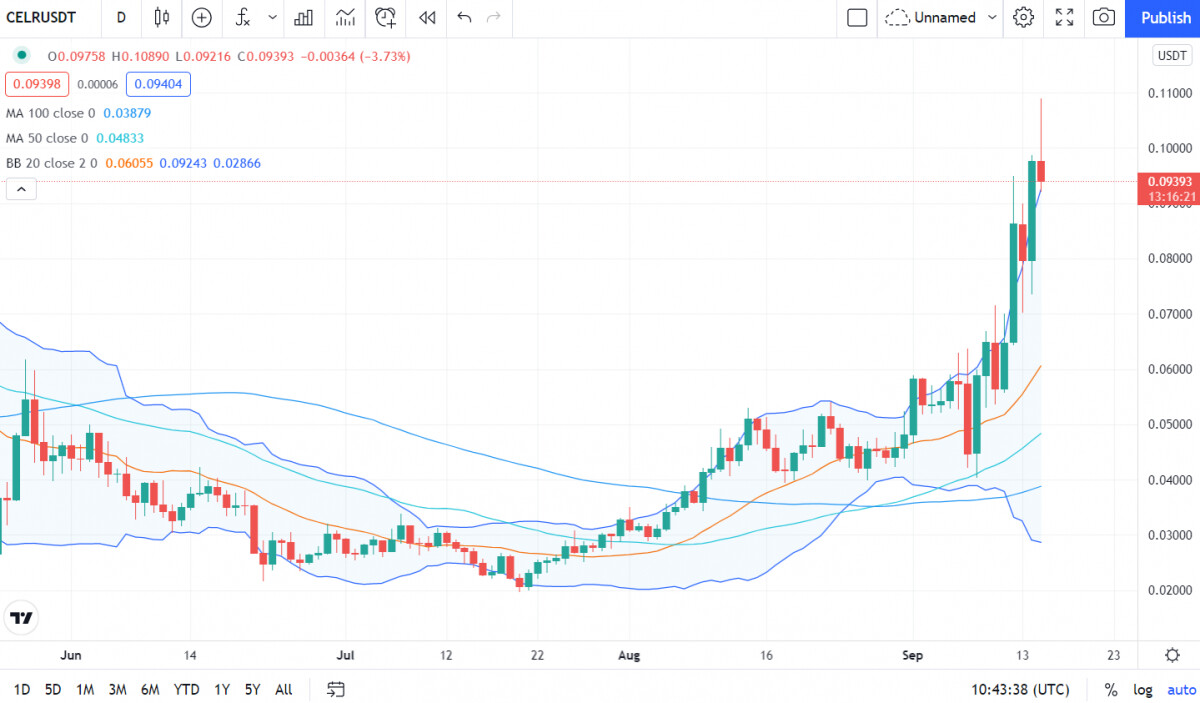1200x703 pixels.
Task: Select the 1M date range
Action: pos(85,689)
